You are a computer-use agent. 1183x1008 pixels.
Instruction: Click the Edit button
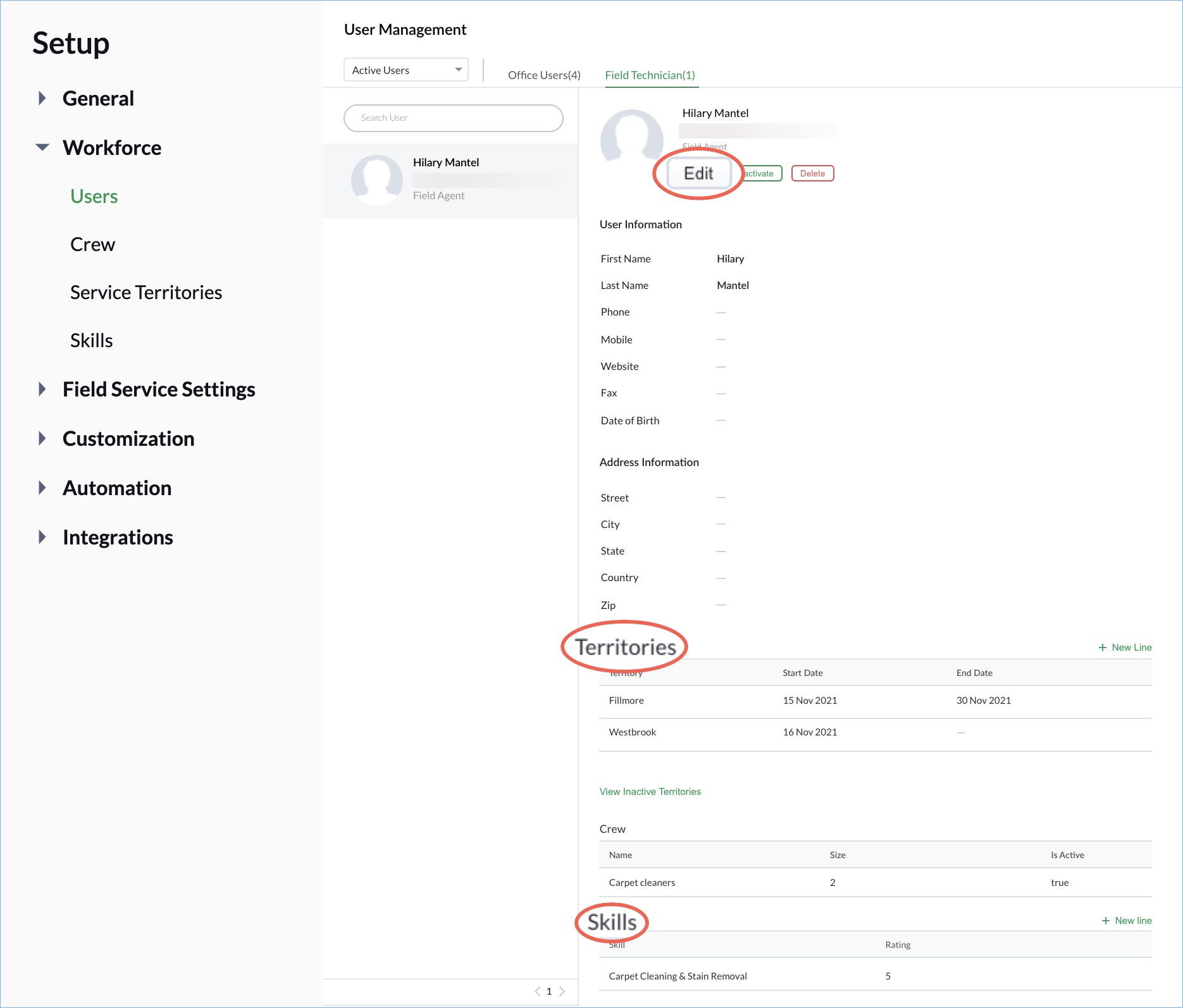(698, 173)
